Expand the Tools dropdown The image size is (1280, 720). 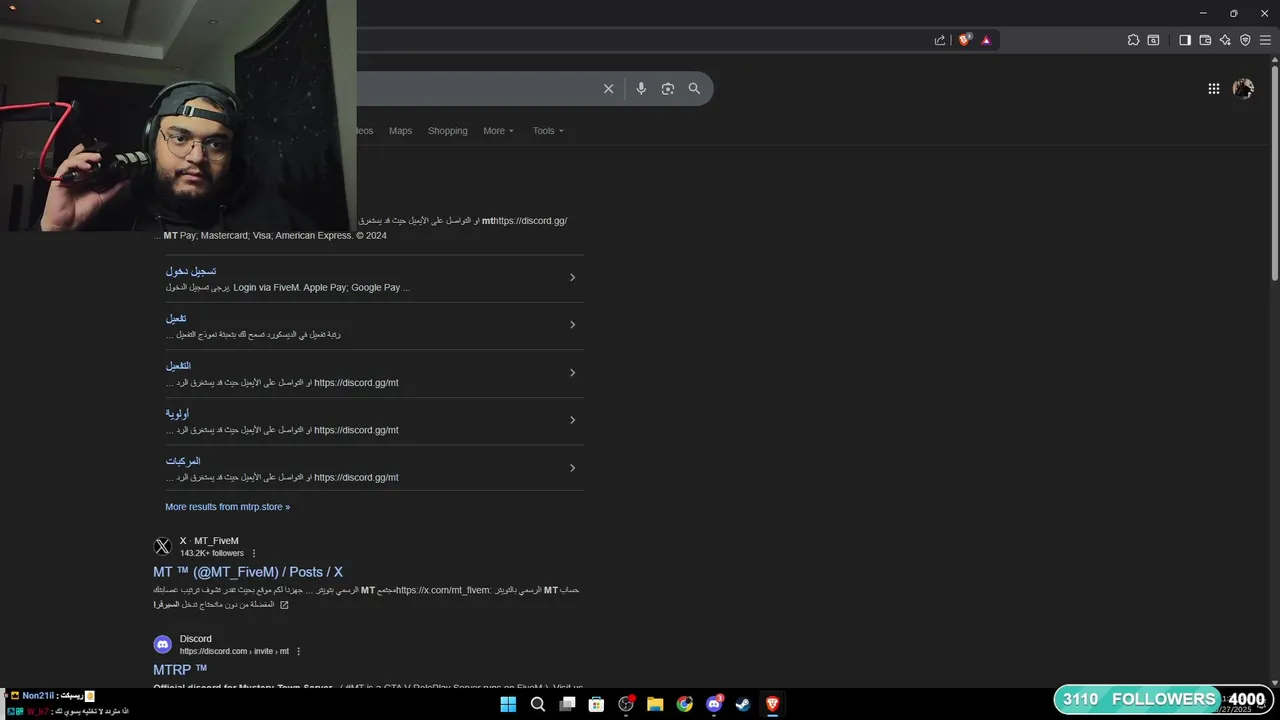point(548,131)
